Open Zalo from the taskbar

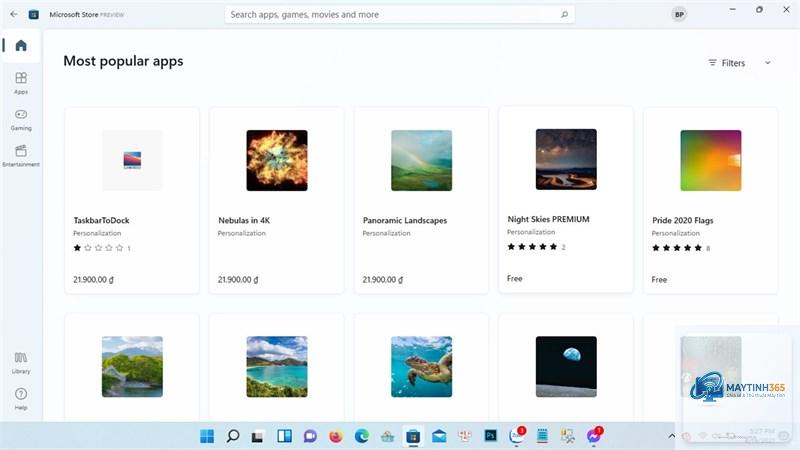point(517,436)
